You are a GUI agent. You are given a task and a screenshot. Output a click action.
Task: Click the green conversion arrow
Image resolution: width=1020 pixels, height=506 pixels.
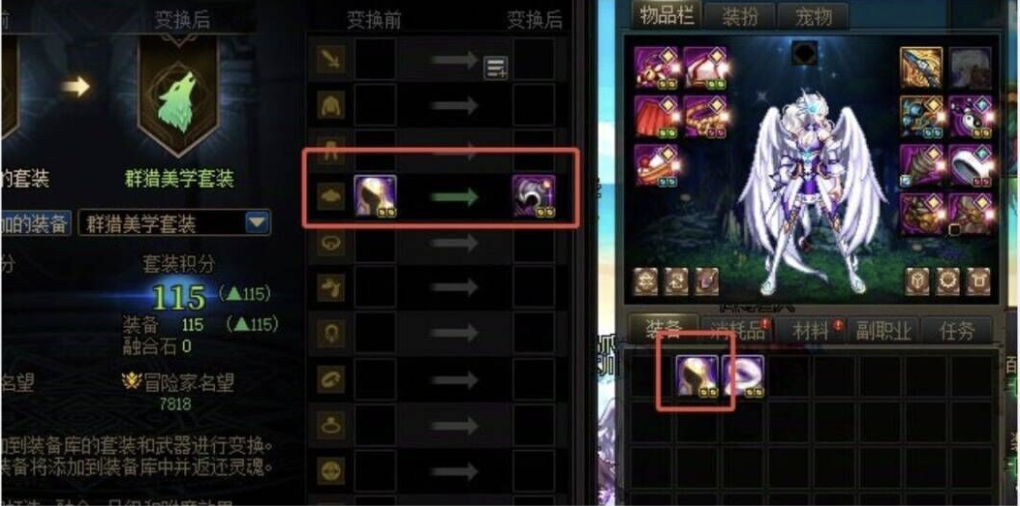455,196
